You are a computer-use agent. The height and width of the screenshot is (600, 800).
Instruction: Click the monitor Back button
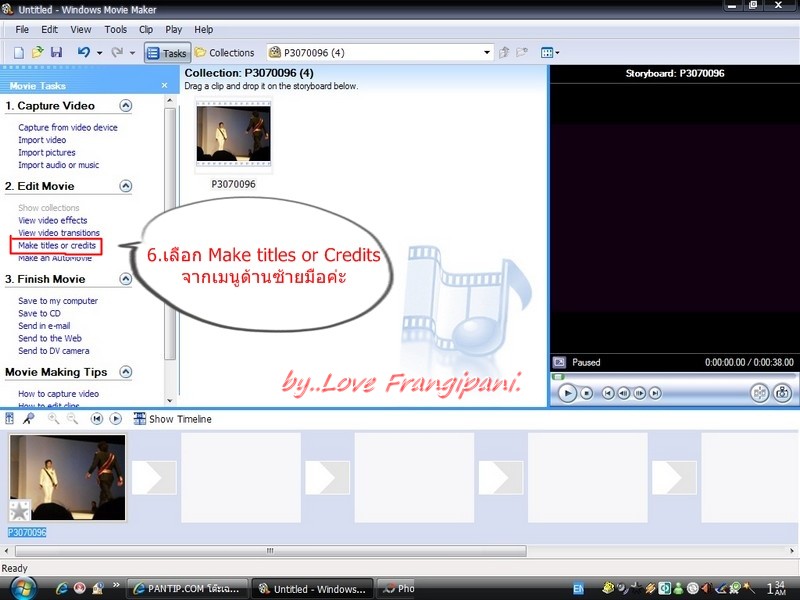607,393
